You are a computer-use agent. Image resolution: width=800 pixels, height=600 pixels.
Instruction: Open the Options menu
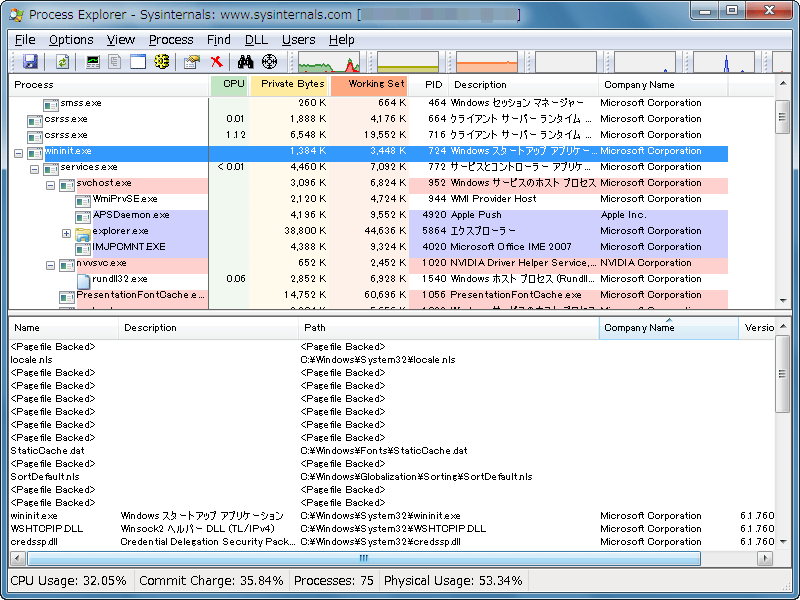71,39
